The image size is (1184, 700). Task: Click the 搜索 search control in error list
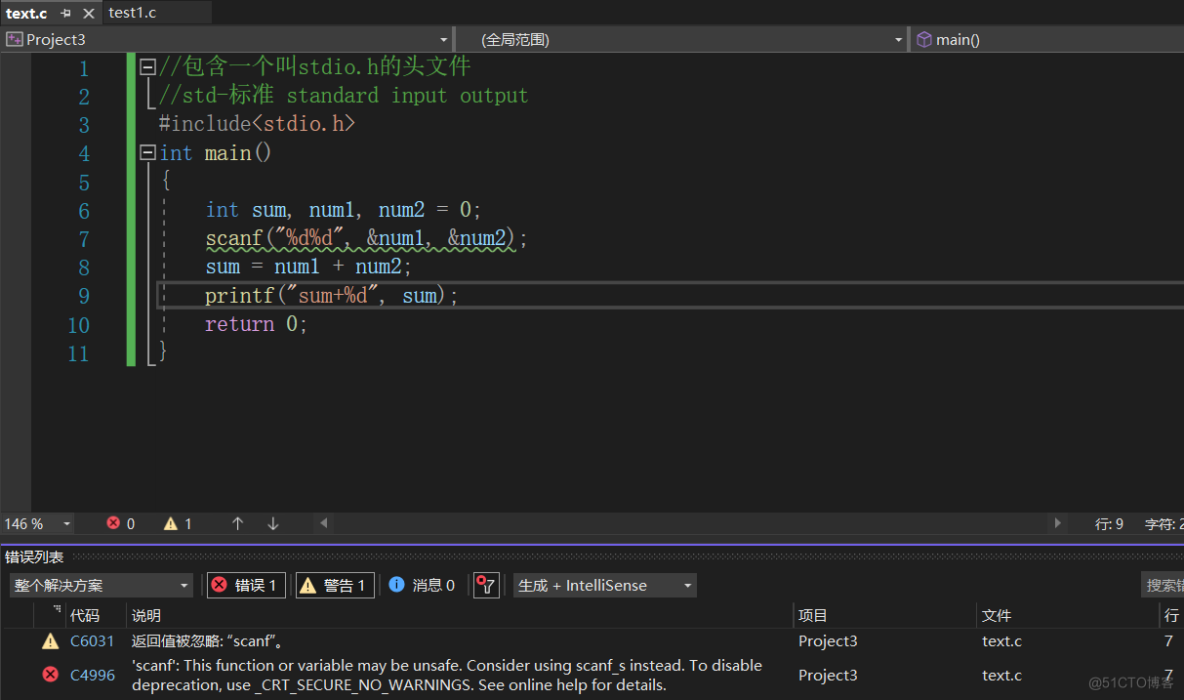1163,585
